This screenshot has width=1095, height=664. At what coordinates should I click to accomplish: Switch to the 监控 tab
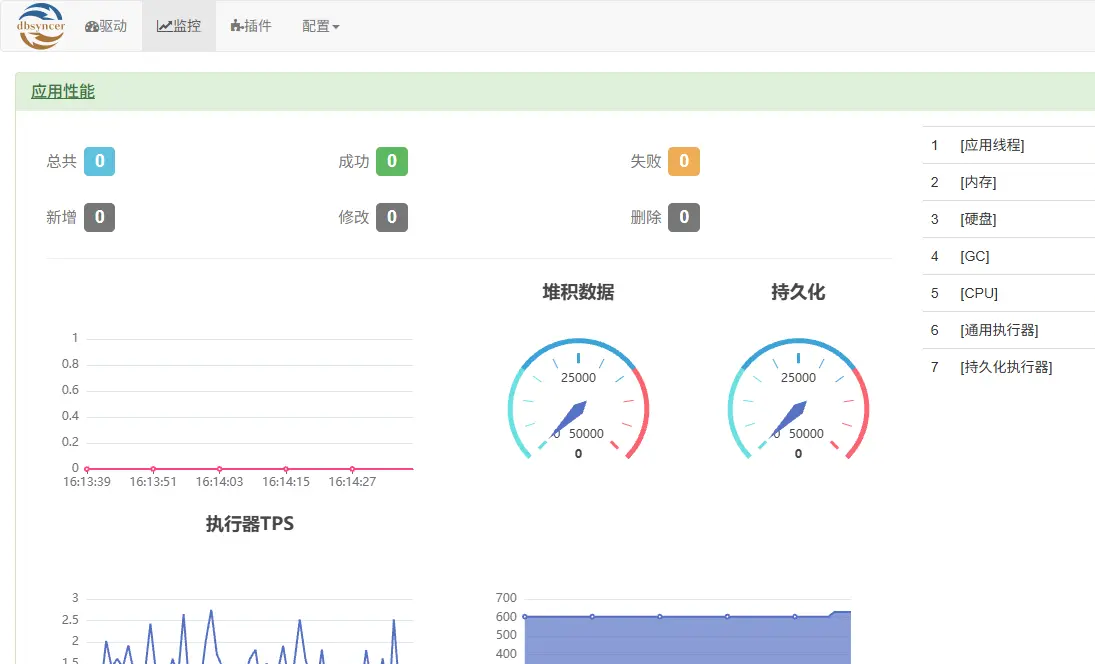coord(179,25)
